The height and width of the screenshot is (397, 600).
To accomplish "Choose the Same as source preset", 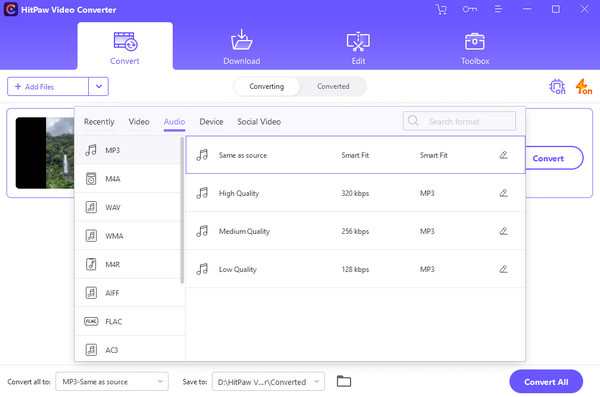I will tap(355, 155).
